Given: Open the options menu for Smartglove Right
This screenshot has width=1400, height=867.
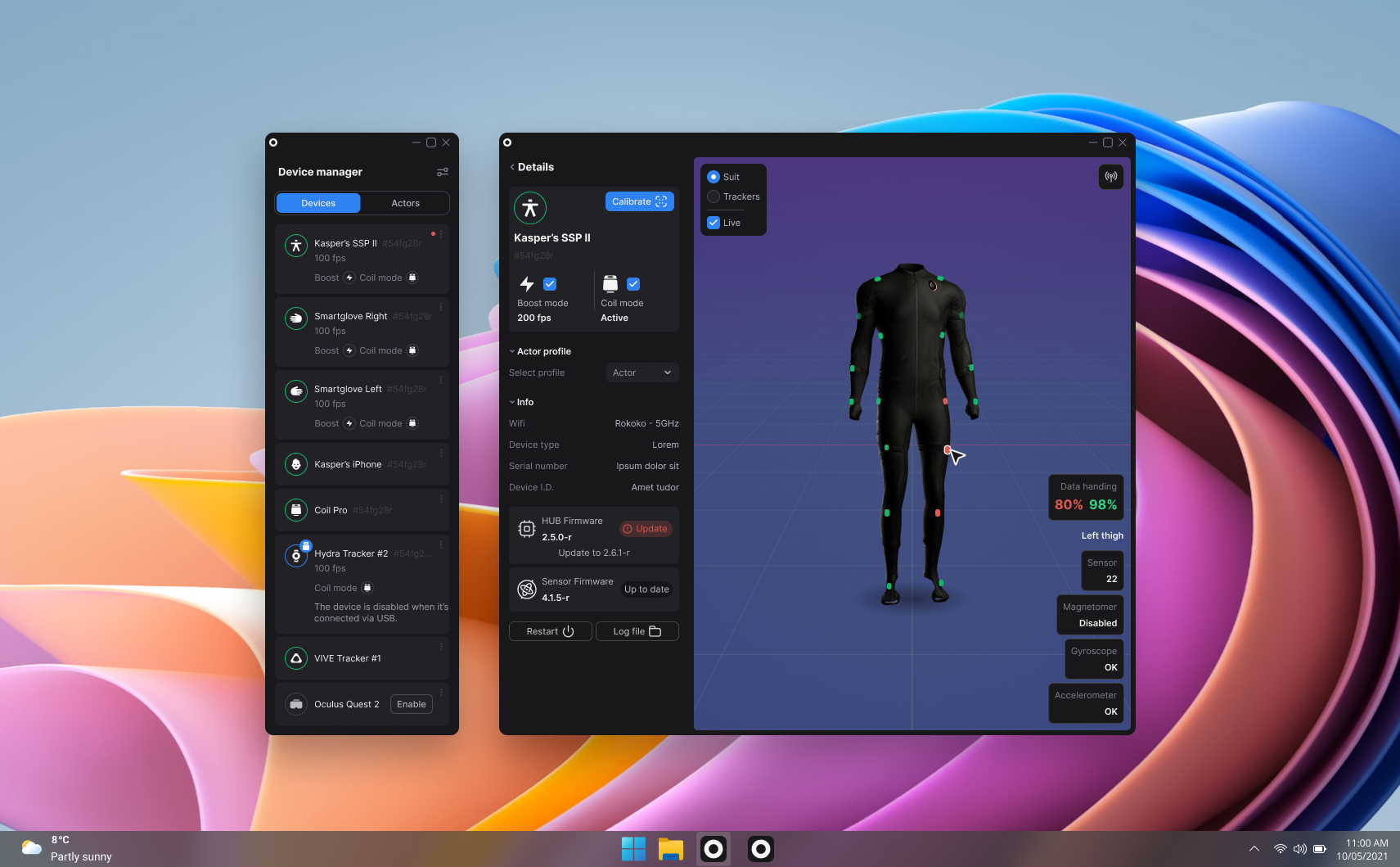Looking at the screenshot, I should (x=441, y=307).
